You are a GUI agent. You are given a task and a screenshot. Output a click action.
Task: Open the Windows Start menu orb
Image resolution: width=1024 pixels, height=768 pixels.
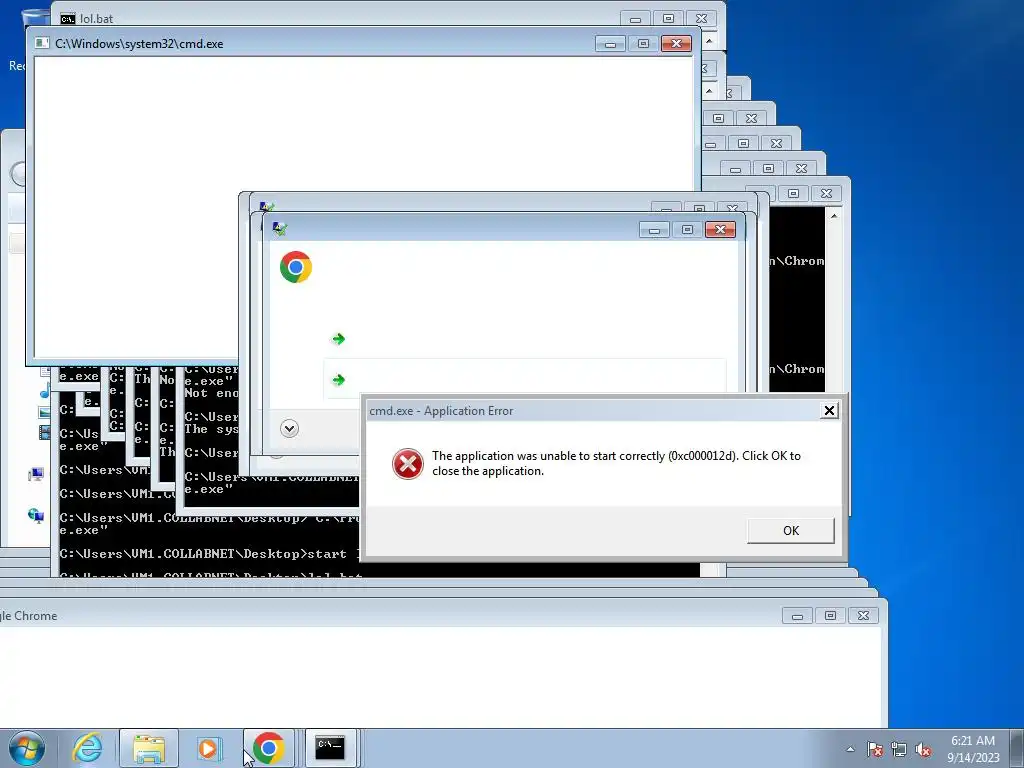[26, 748]
